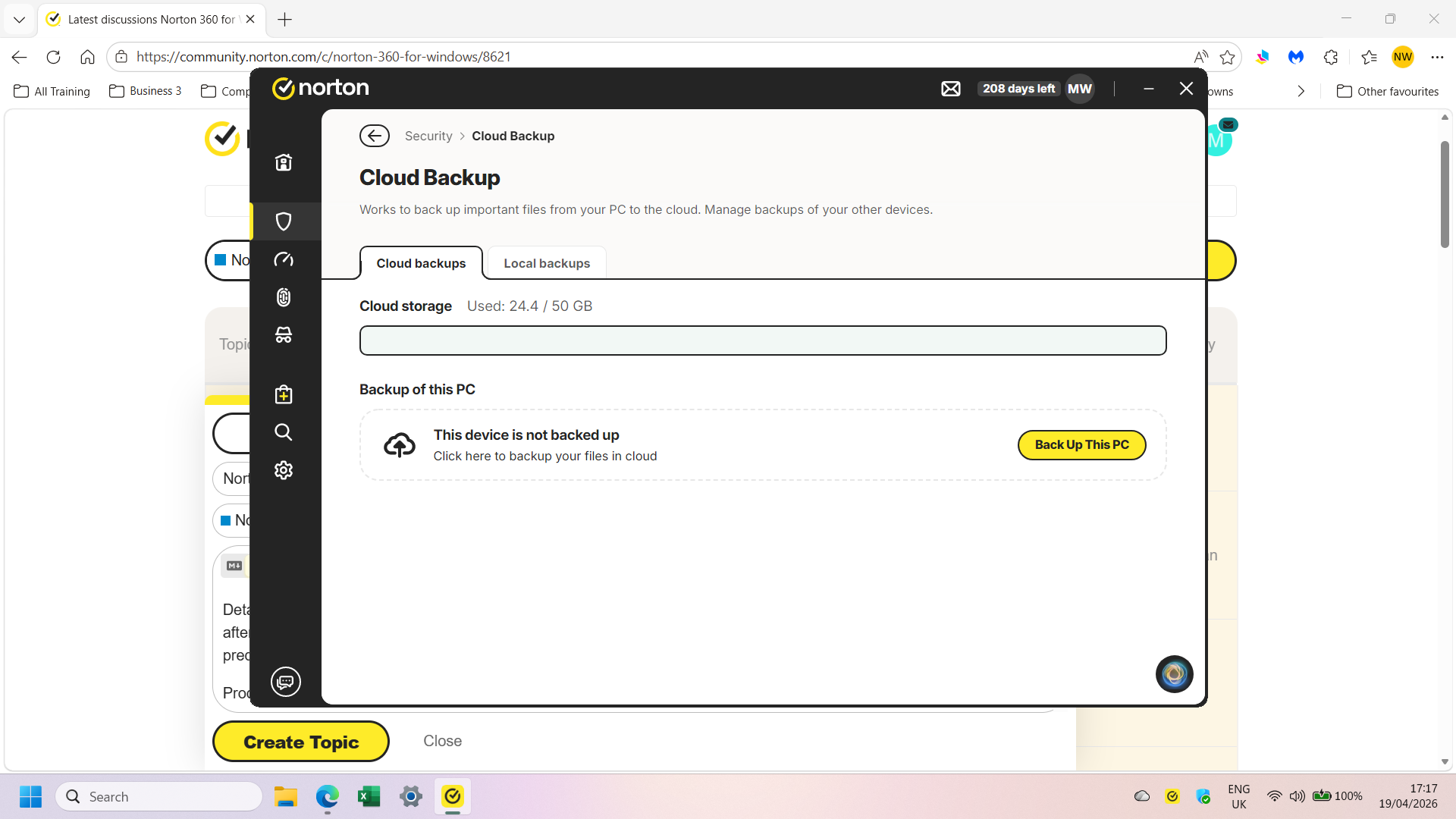Viewport: 1456px width, 819px height.
Task: Click site information lock icon in address bar
Action: 121,57
